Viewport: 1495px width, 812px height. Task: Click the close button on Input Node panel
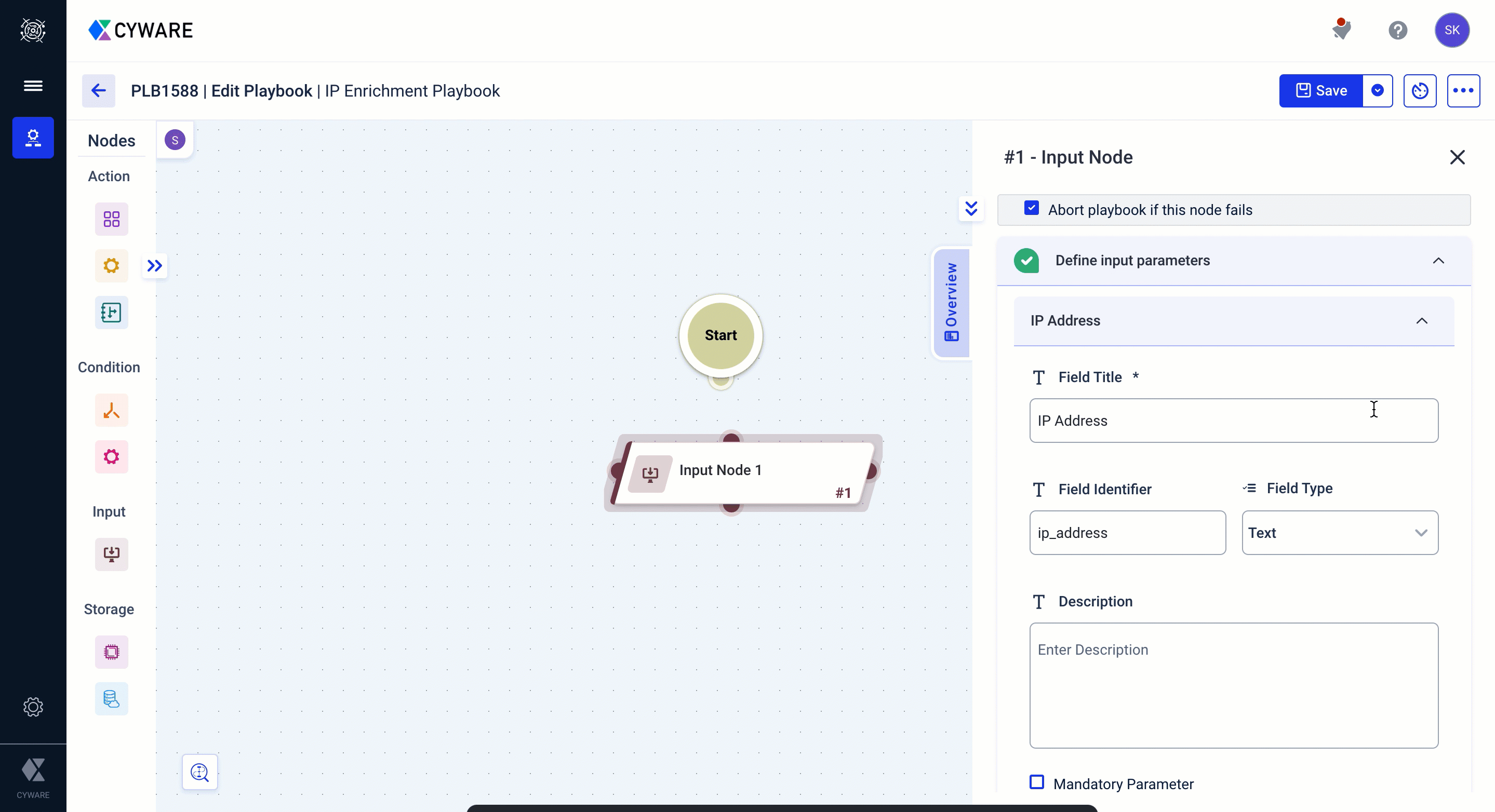pos(1457,157)
